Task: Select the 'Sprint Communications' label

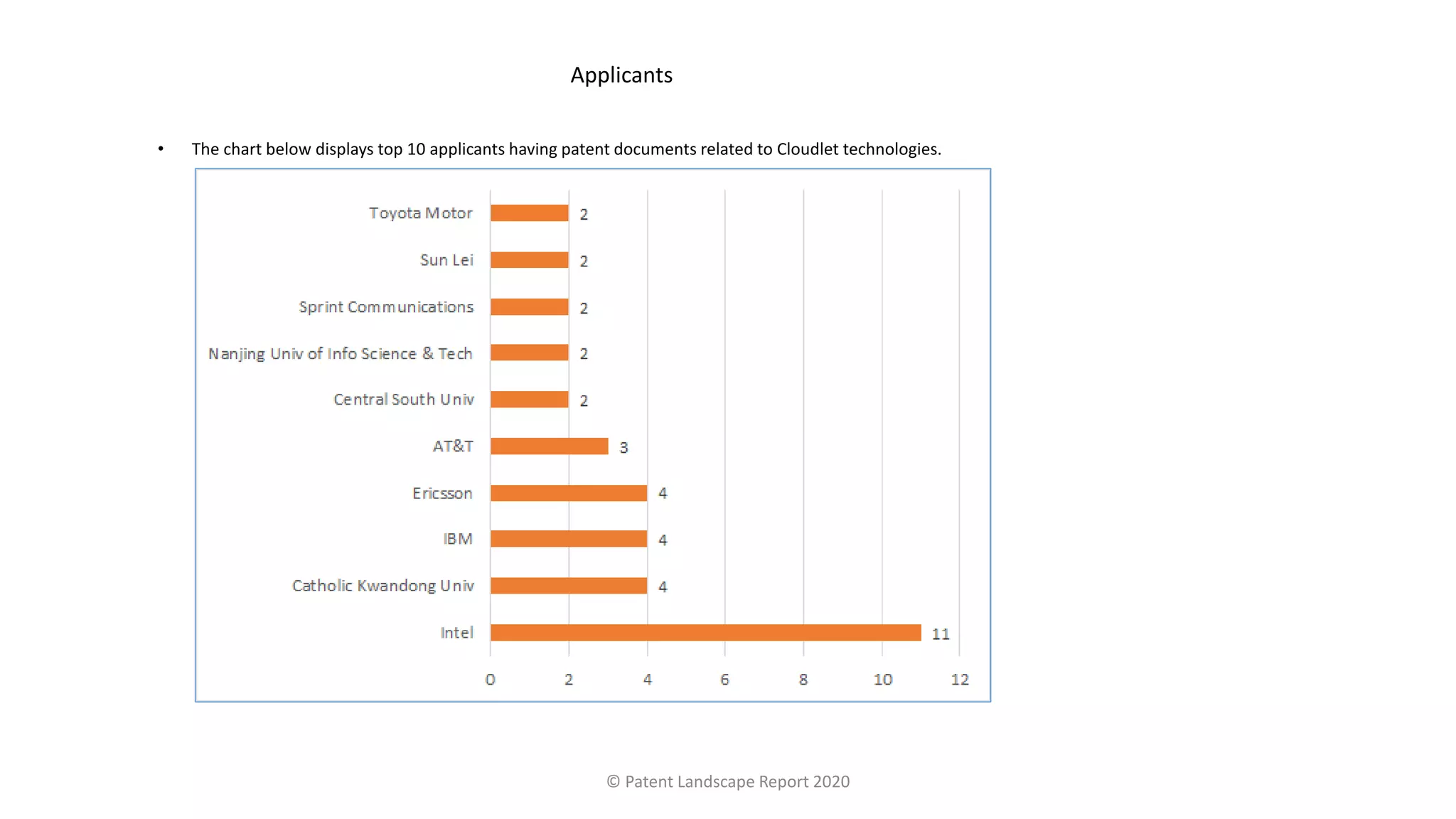Action: [x=386, y=307]
